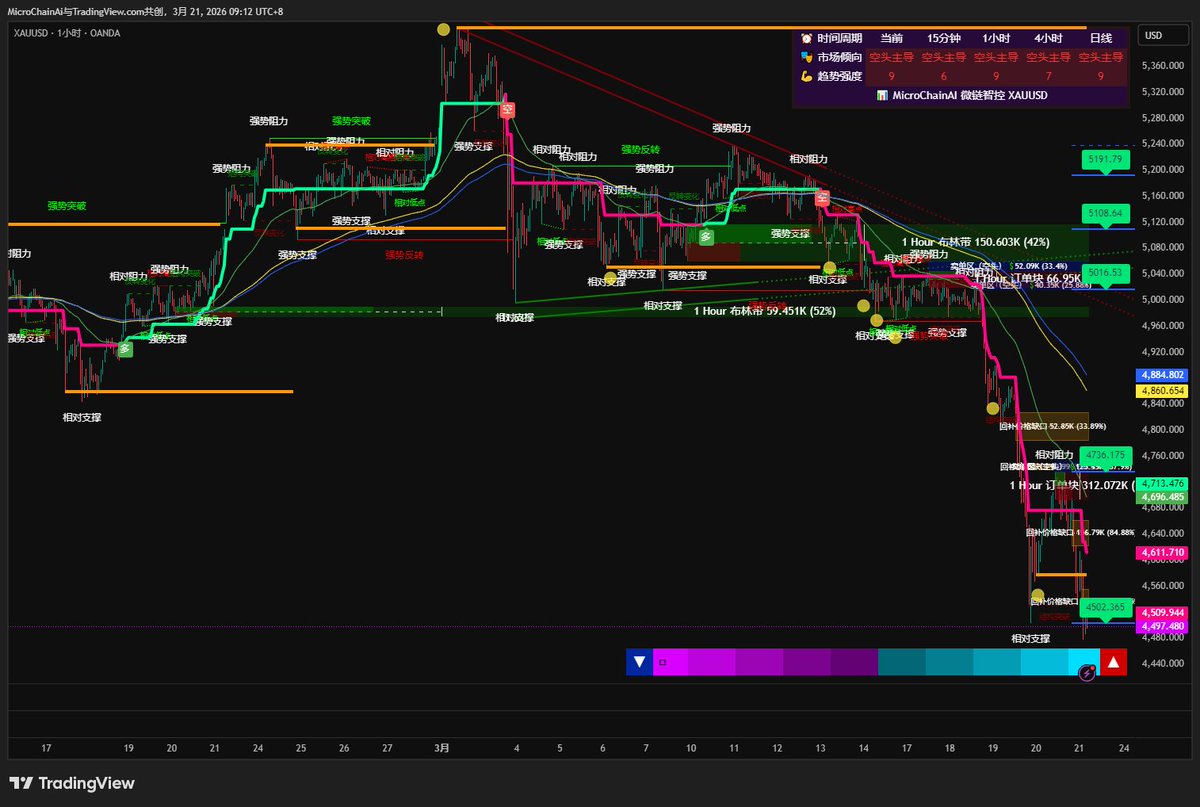Click the 时间周期 row label
This screenshot has height=807, width=1200.
(838, 38)
